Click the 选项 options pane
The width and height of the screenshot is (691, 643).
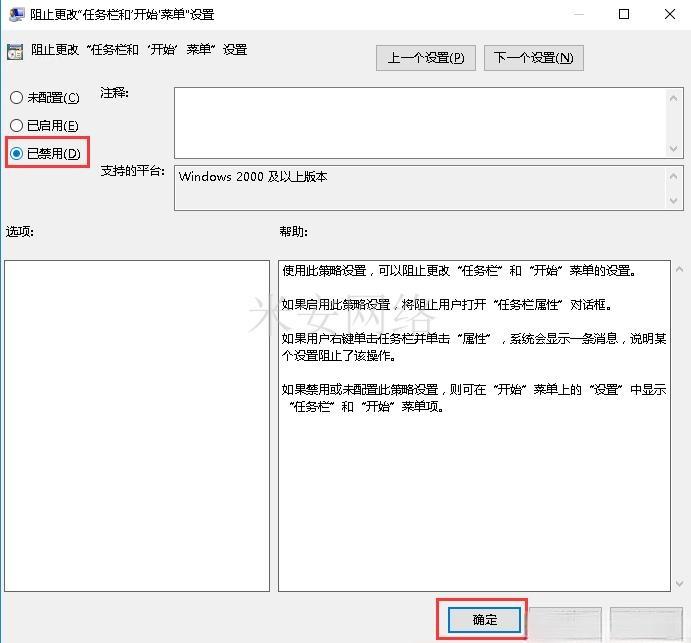137,426
